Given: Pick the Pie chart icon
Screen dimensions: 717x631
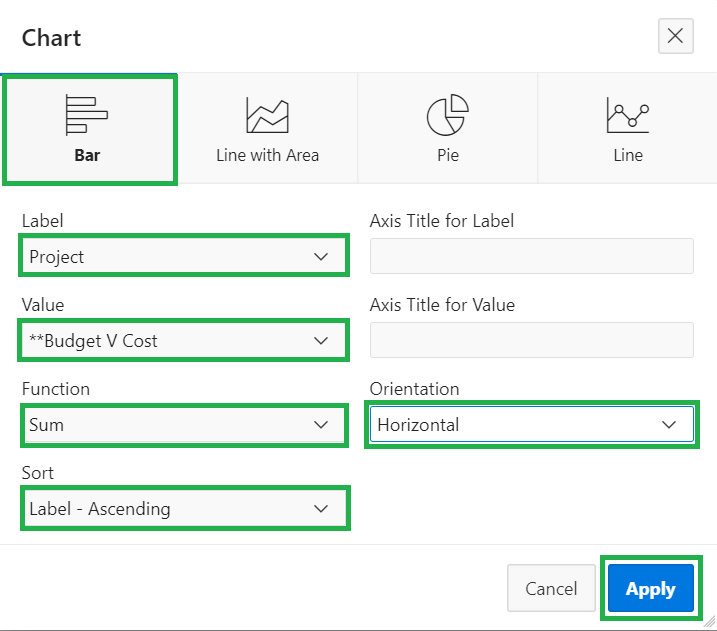Looking at the screenshot, I should tap(447, 116).
